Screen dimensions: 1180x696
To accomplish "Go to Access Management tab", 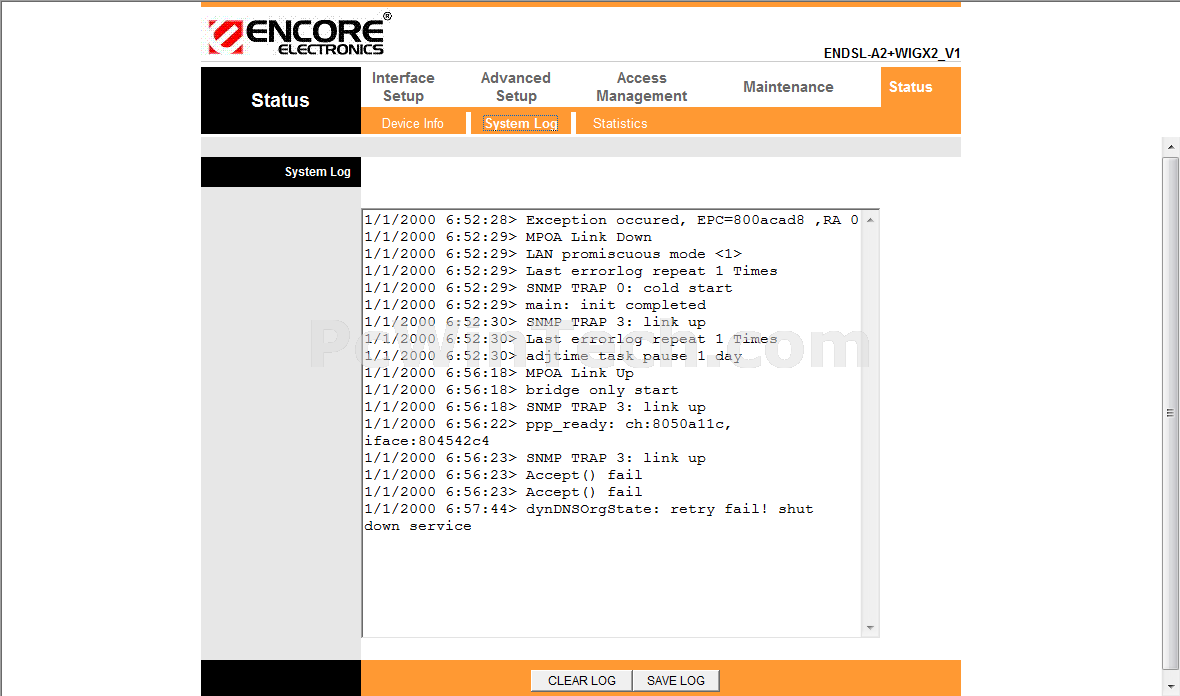I will [x=641, y=87].
